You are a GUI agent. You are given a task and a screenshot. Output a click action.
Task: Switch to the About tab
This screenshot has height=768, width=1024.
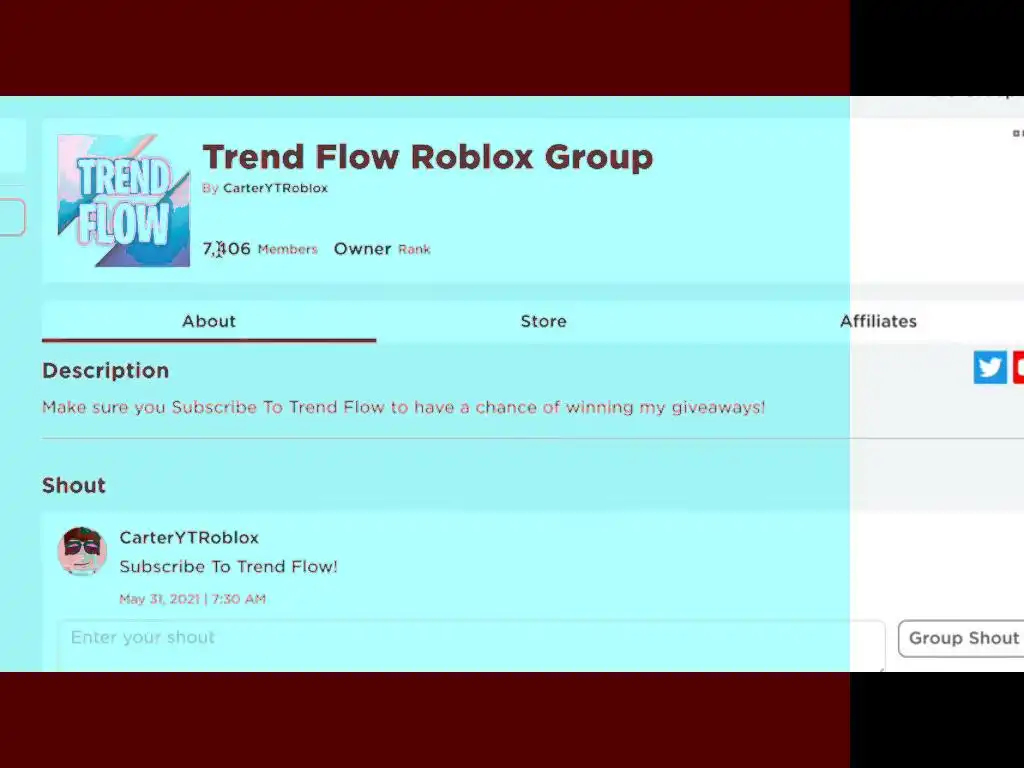coord(209,321)
